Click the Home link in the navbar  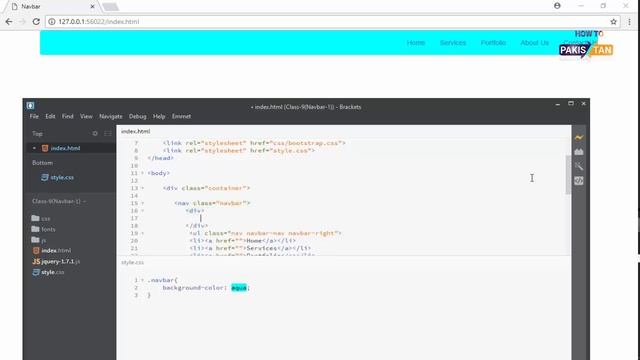click(416, 42)
